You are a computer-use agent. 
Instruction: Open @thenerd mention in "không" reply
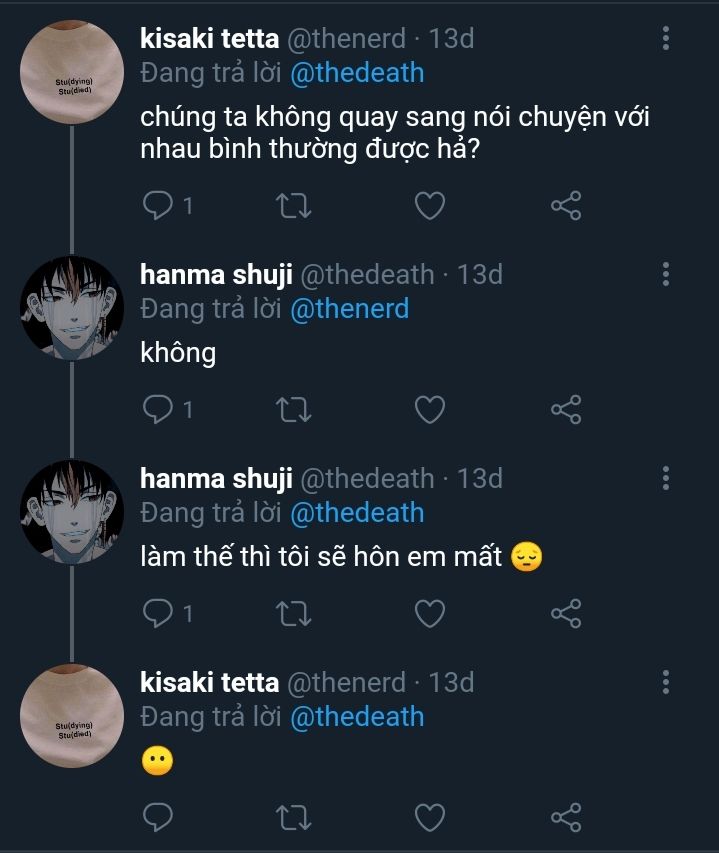pyautogui.click(x=349, y=309)
